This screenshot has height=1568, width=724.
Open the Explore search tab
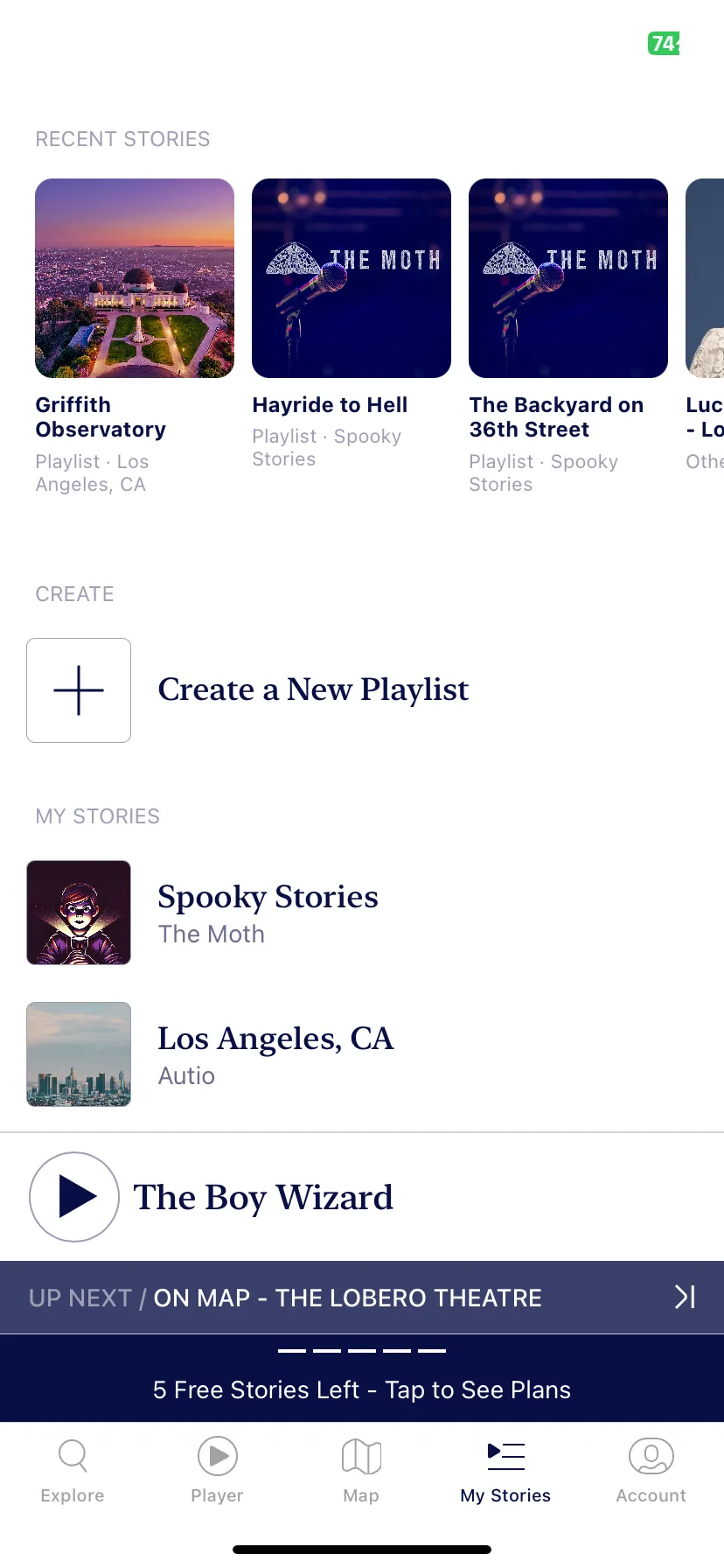73,1472
